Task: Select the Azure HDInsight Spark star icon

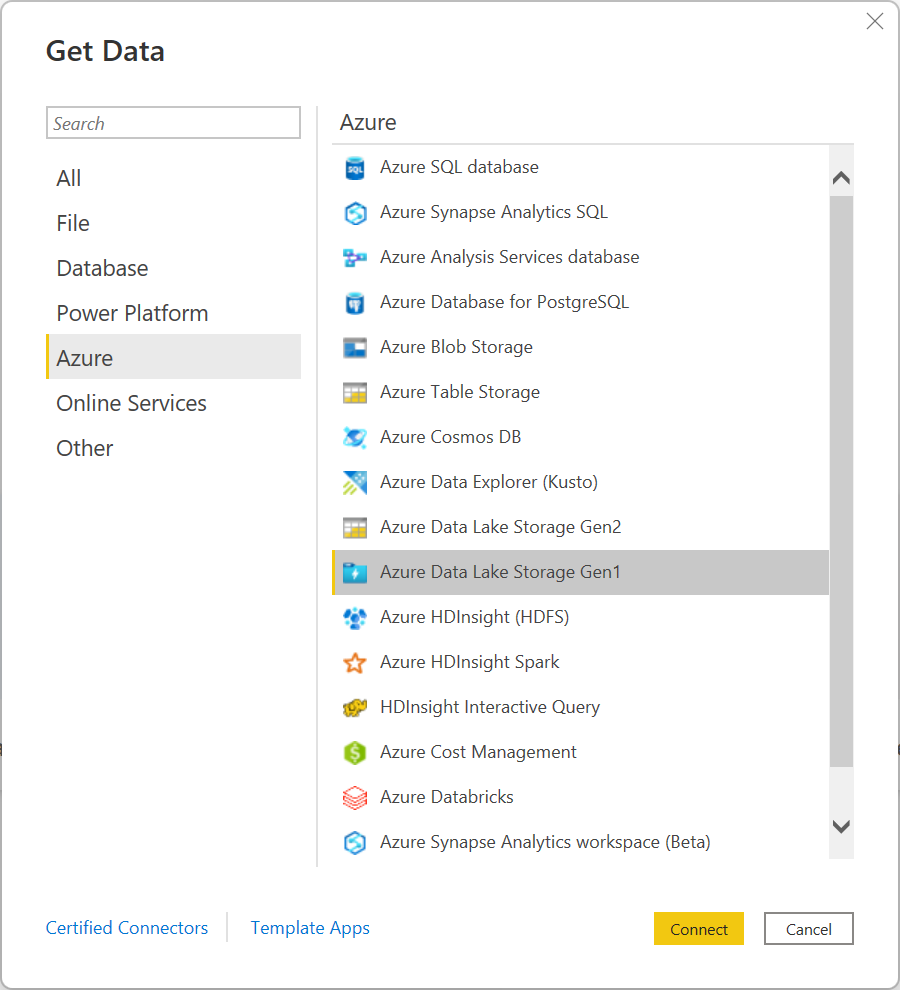Action: 355,663
